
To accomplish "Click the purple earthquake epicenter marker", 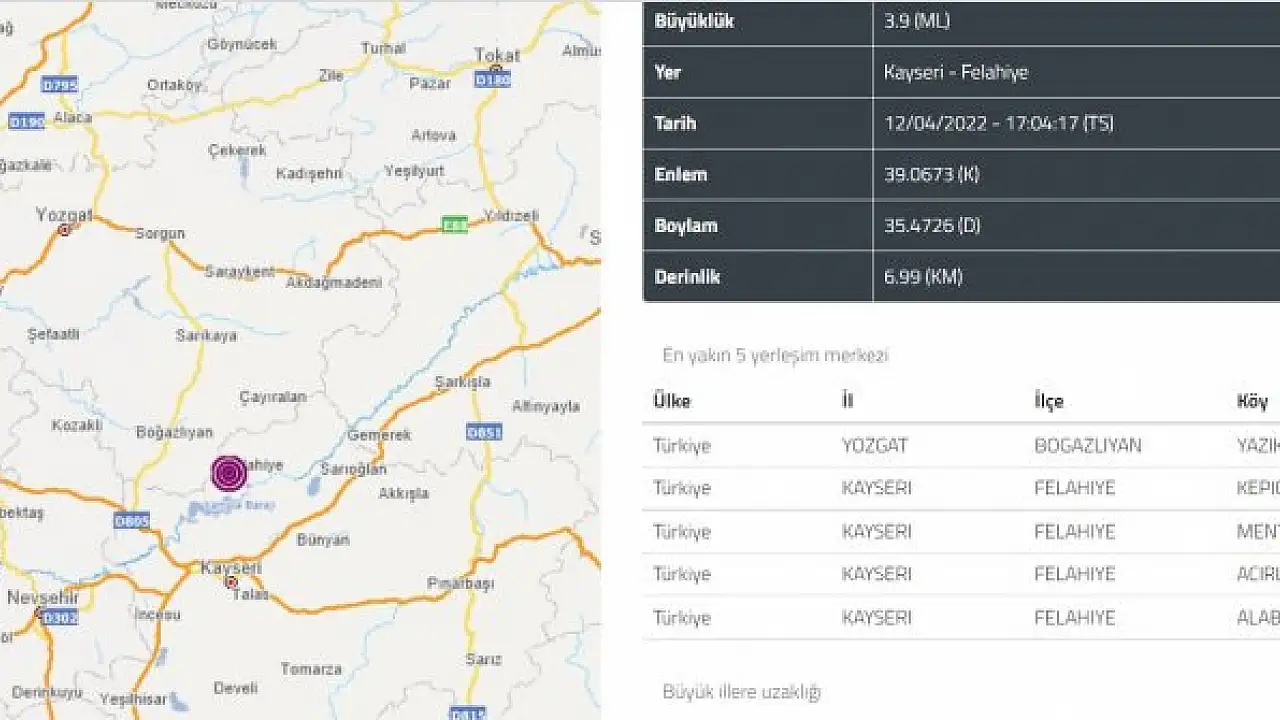I will (229, 473).
